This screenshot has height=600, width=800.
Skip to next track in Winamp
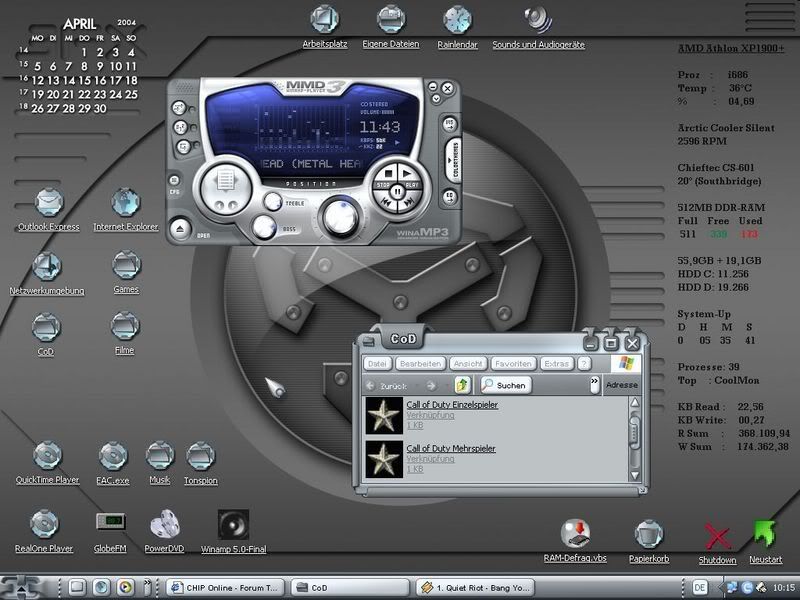coord(409,203)
